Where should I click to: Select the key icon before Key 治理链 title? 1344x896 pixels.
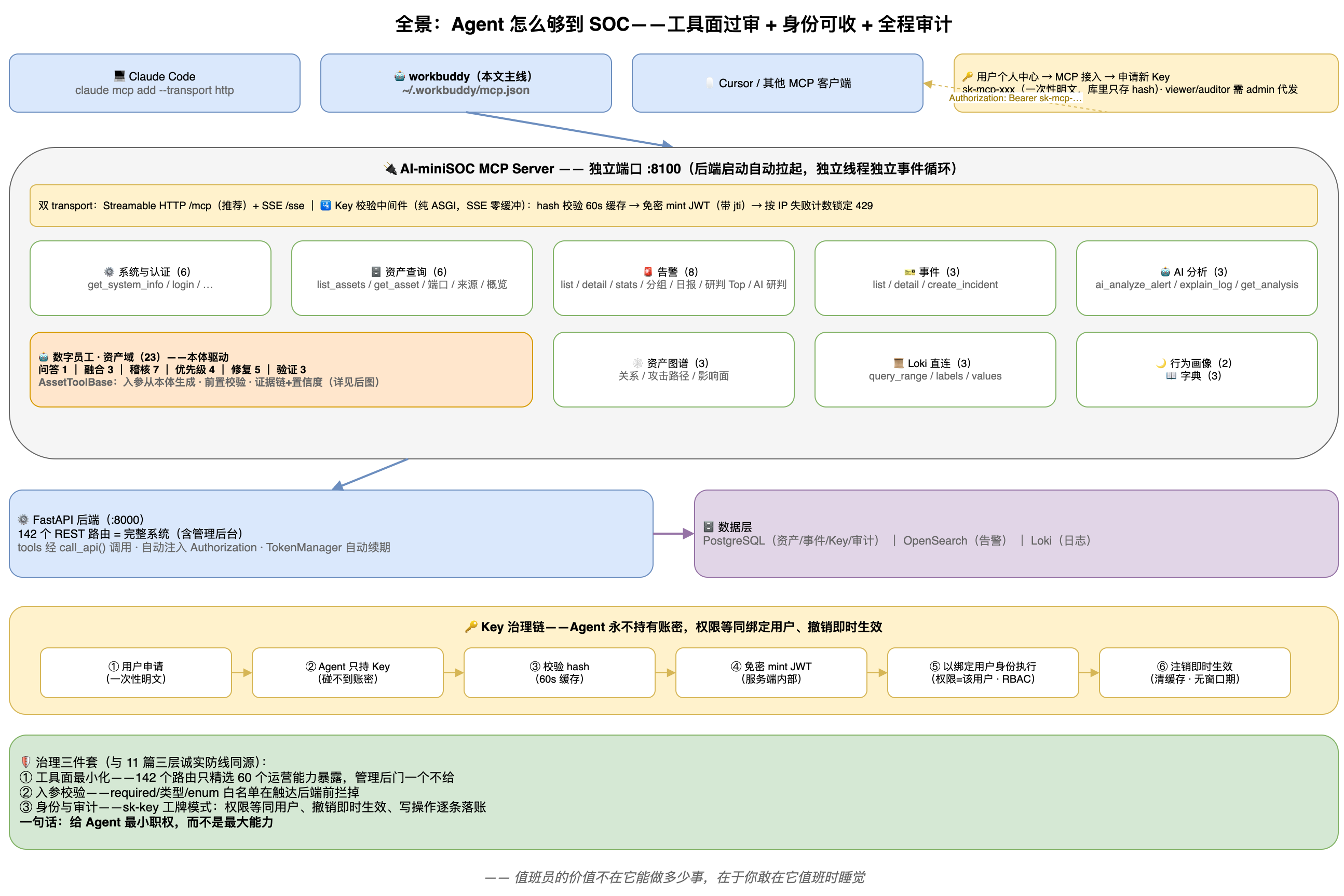[471, 627]
